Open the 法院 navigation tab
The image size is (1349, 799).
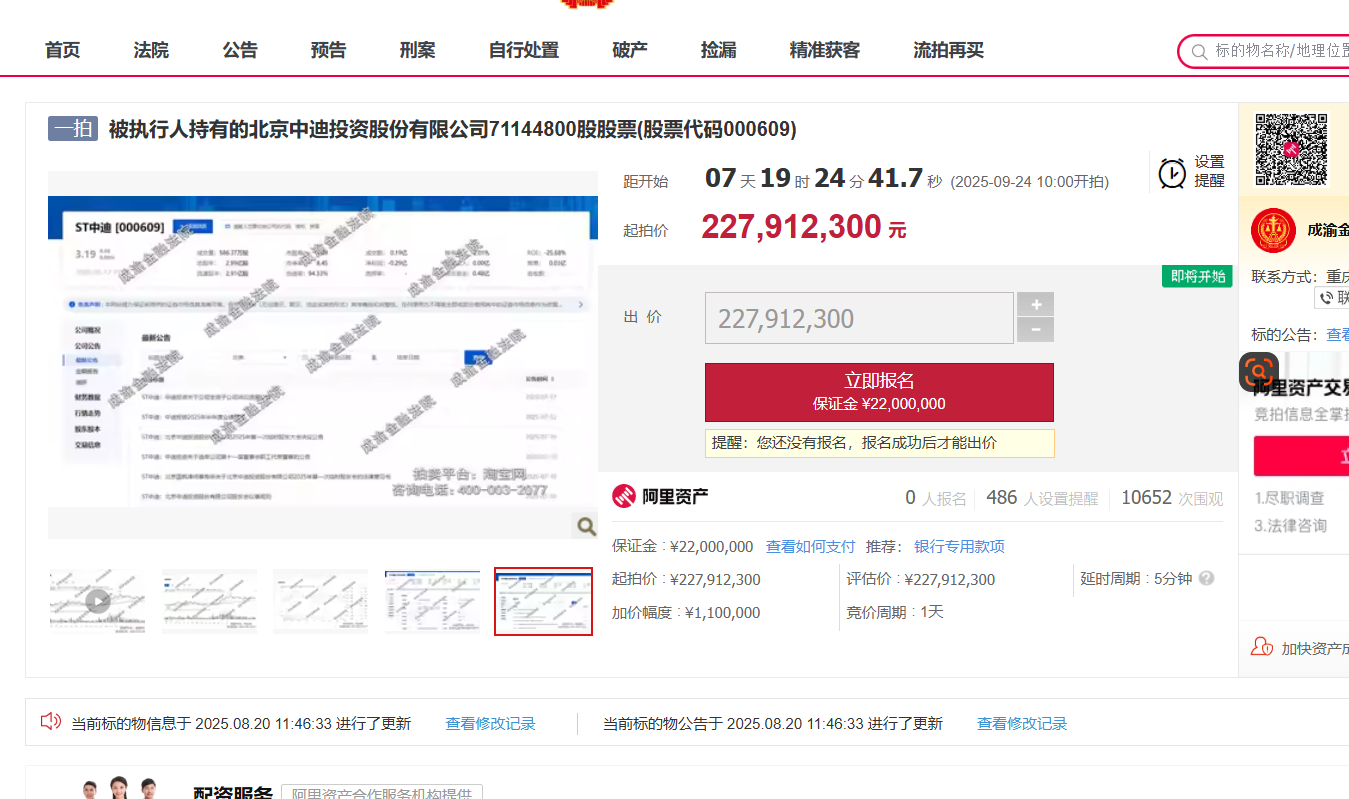151,50
